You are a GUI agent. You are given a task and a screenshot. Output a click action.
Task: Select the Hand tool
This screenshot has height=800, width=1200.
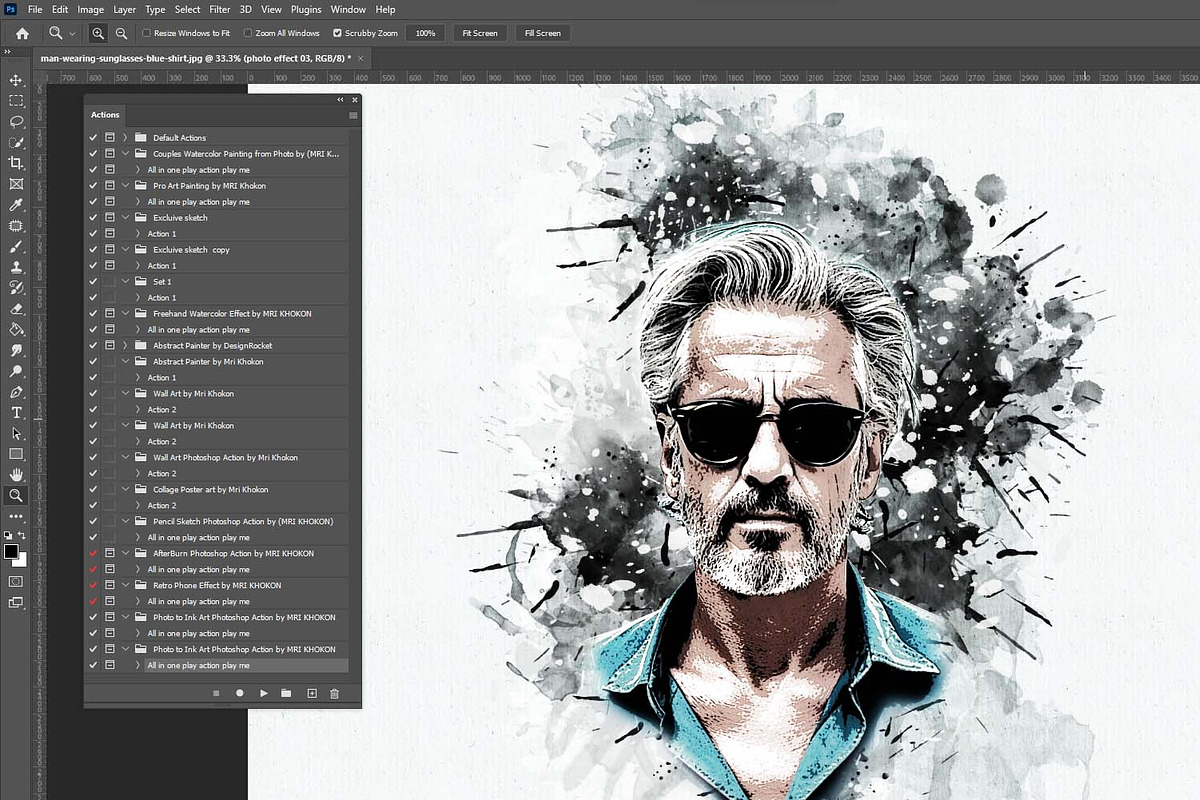click(x=16, y=474)
